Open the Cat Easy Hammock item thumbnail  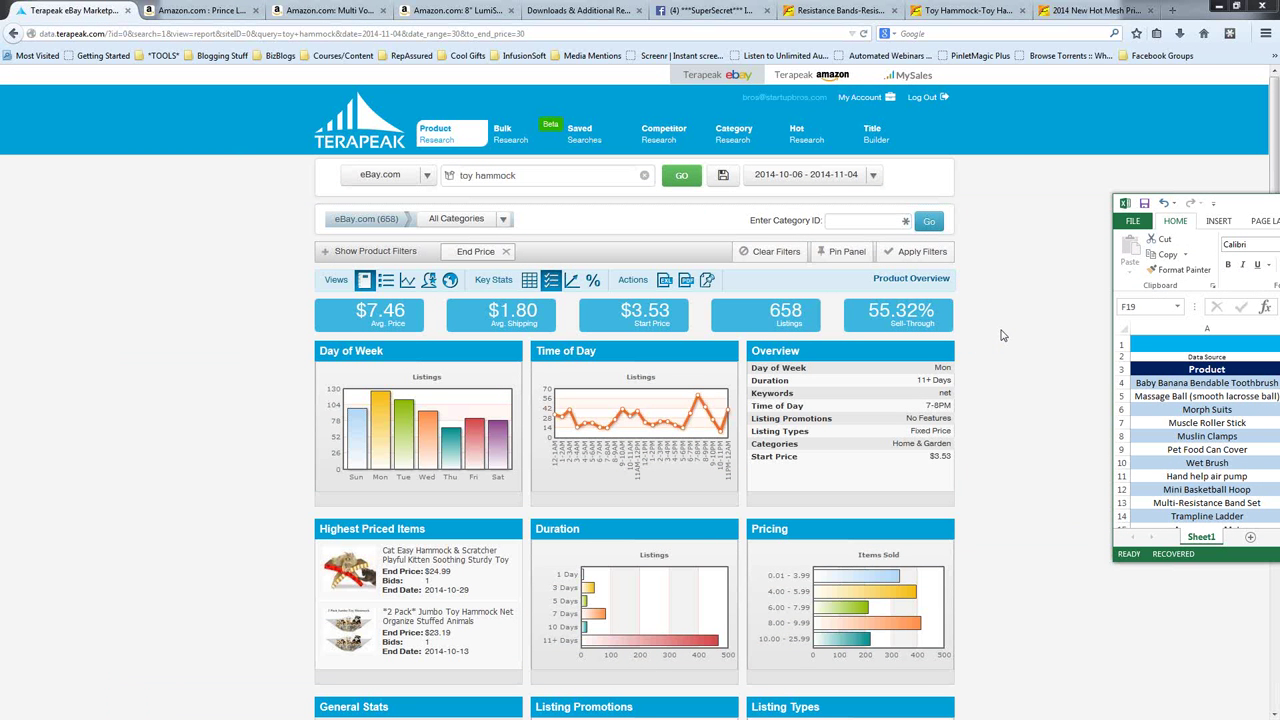350,570
